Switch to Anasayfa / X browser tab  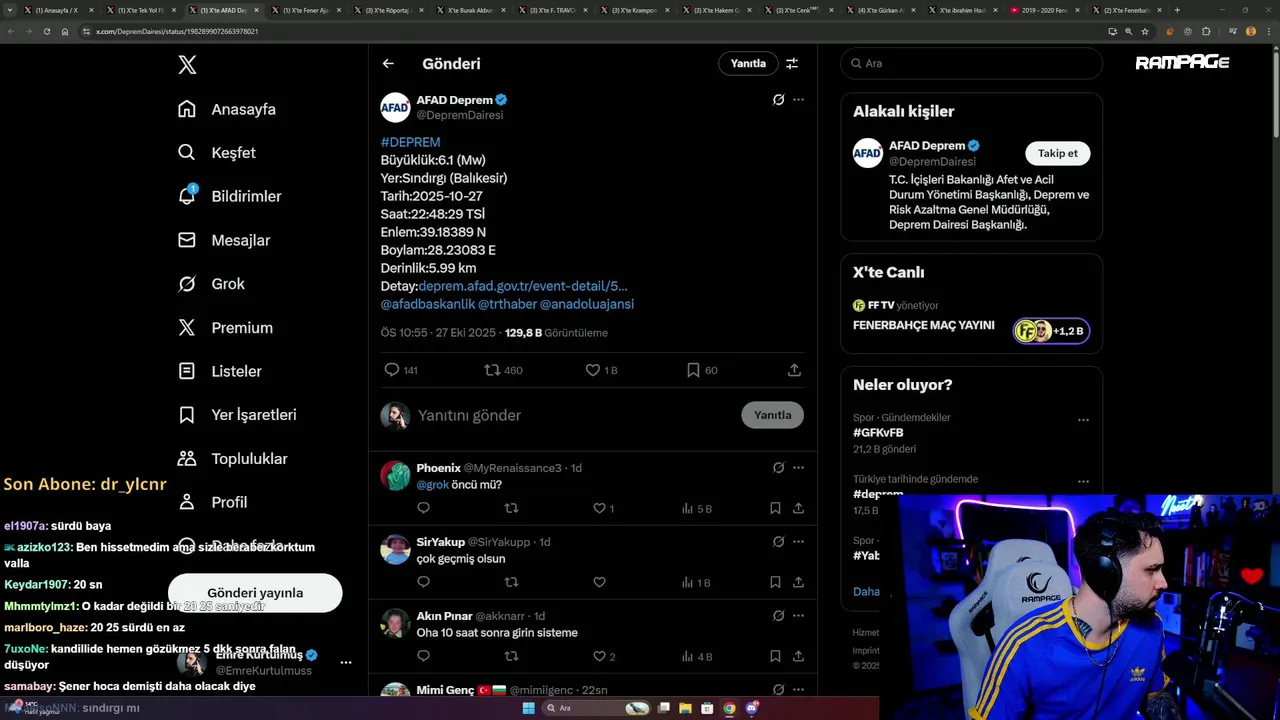tap(56, 10)
